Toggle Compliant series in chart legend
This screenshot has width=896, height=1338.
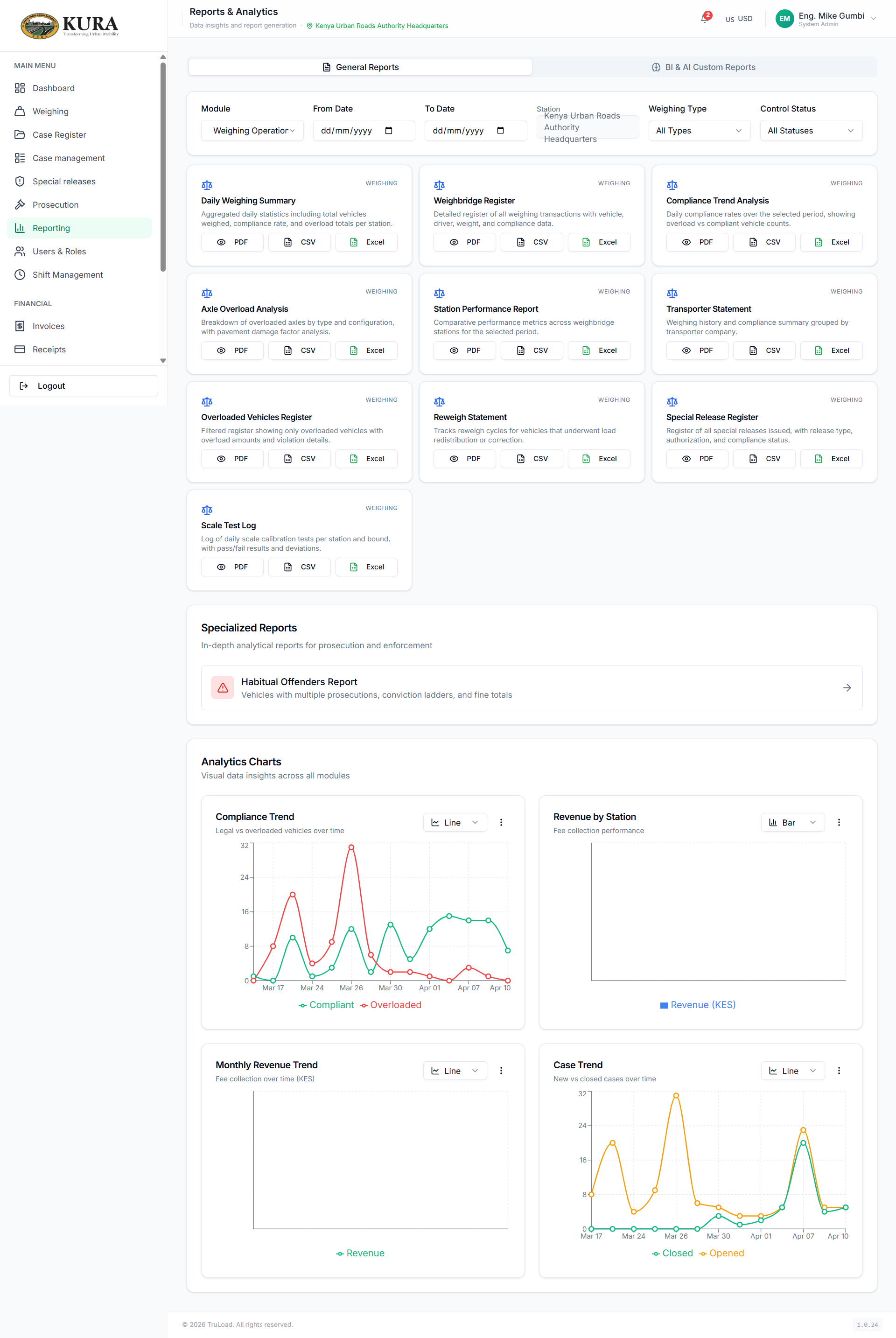[x=326, y=1005]
